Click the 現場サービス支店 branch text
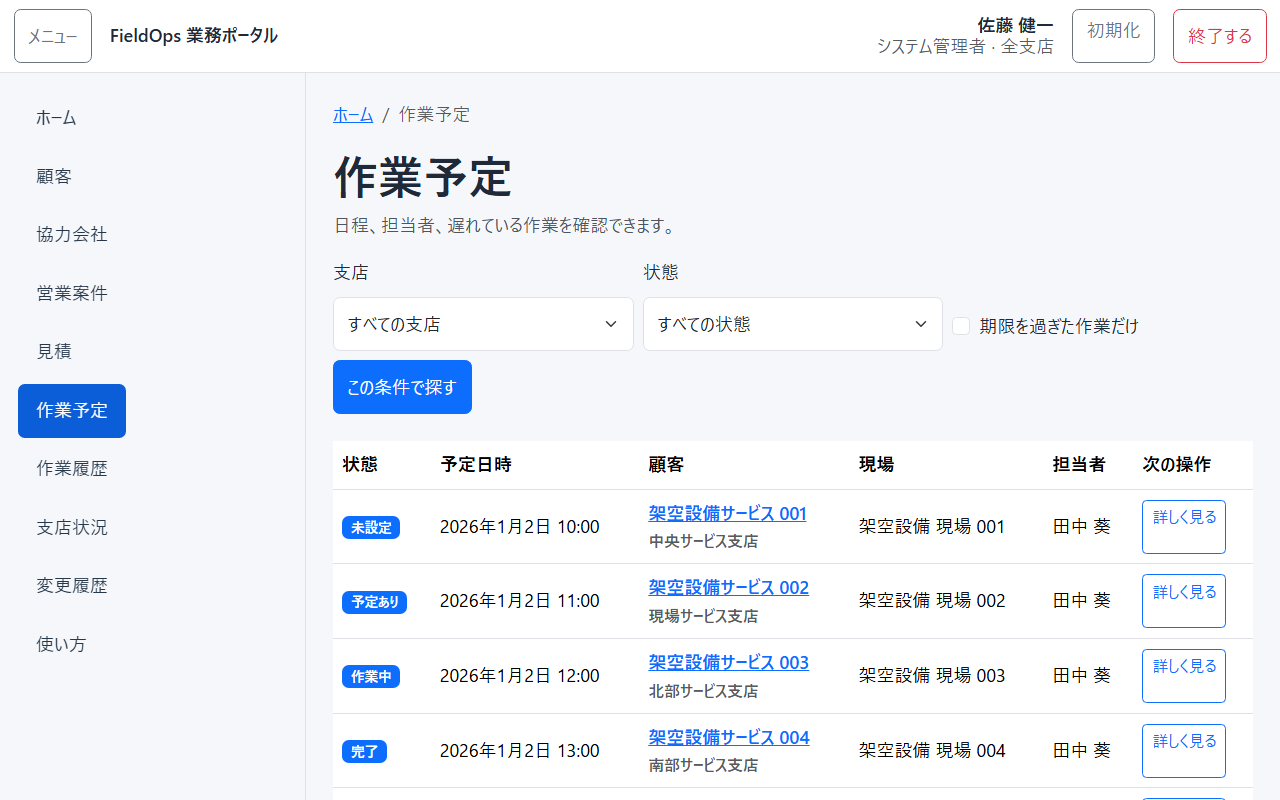 coord(703,616)
